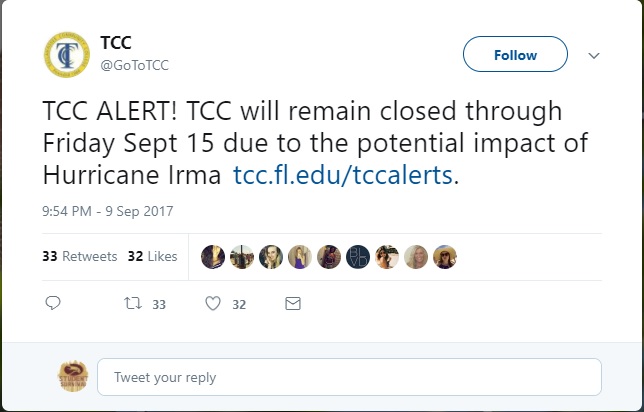Open the tcc.fl.edu/tccalerts link
Image resolution: width=644 pixels, height=412 pixels.
tap(343, 175)
